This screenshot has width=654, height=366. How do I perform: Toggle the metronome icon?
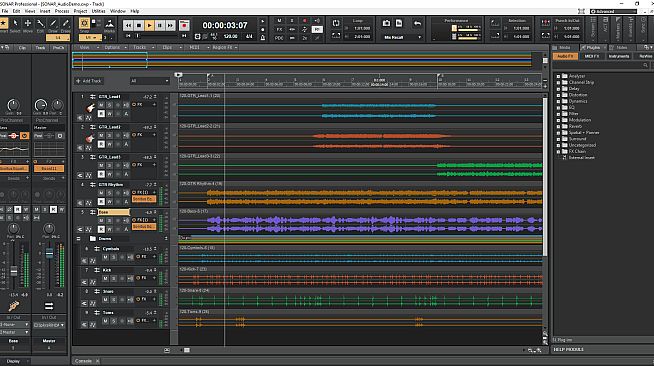(x=263, y=38)
